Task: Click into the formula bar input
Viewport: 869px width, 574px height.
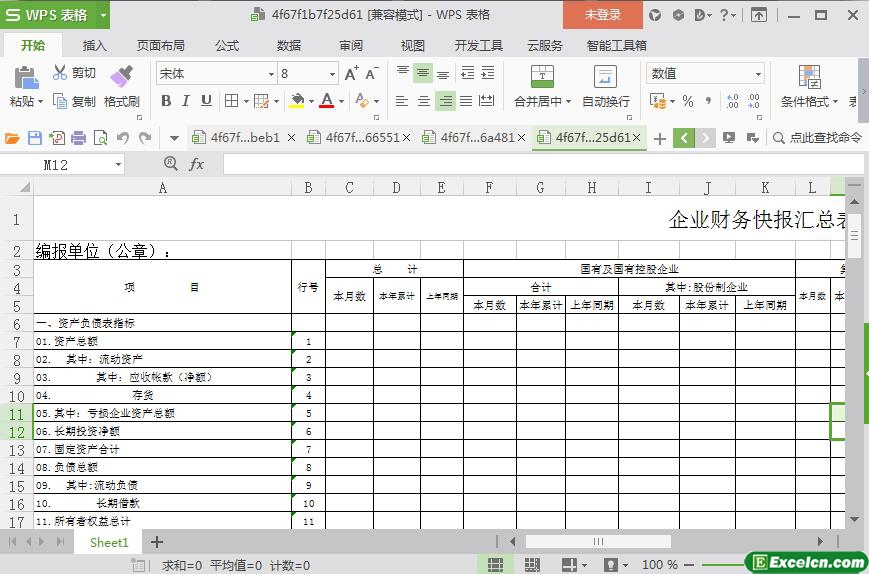Action: pos(544,164)
